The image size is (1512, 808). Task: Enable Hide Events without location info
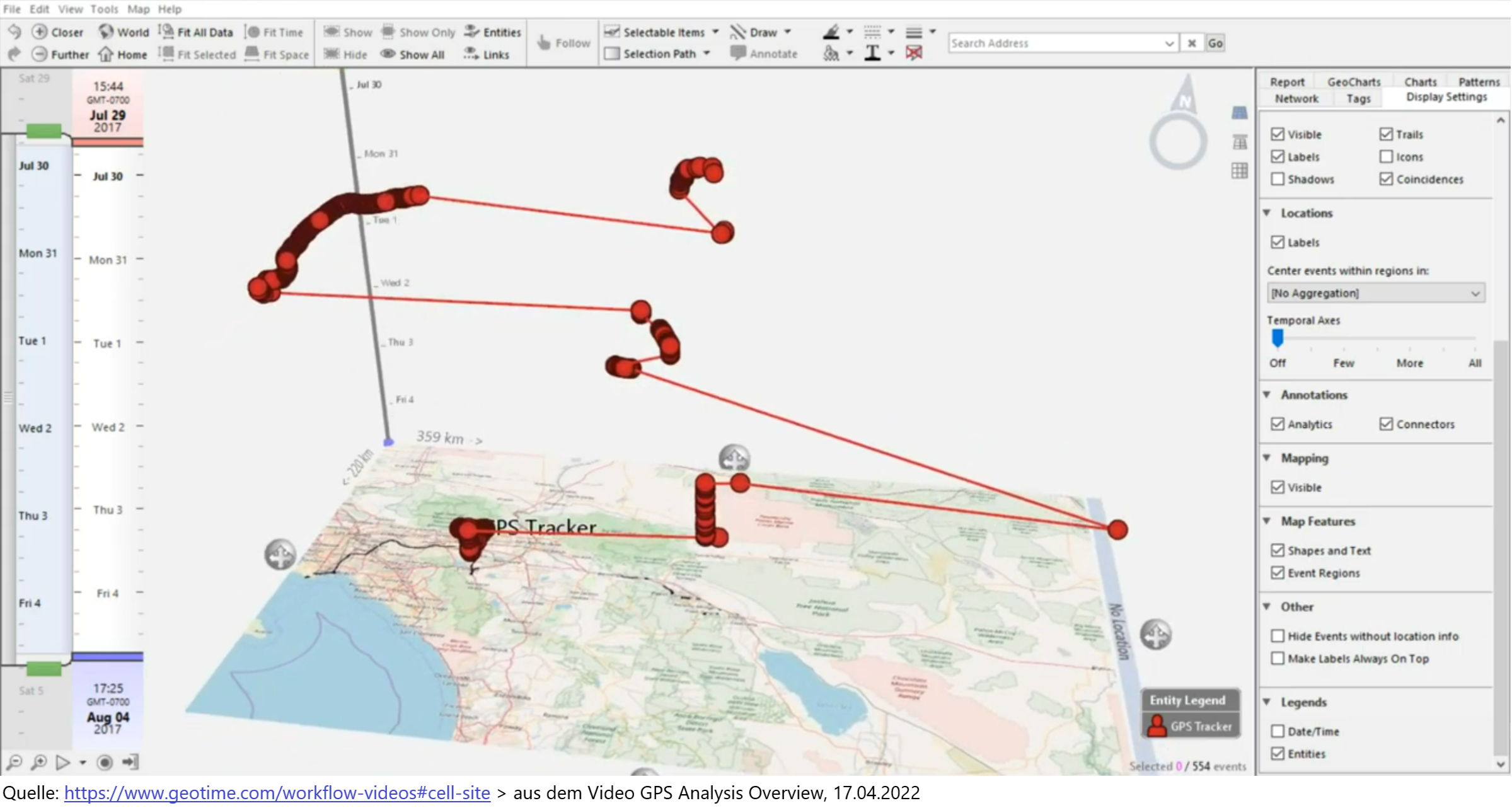[1278, 636]
